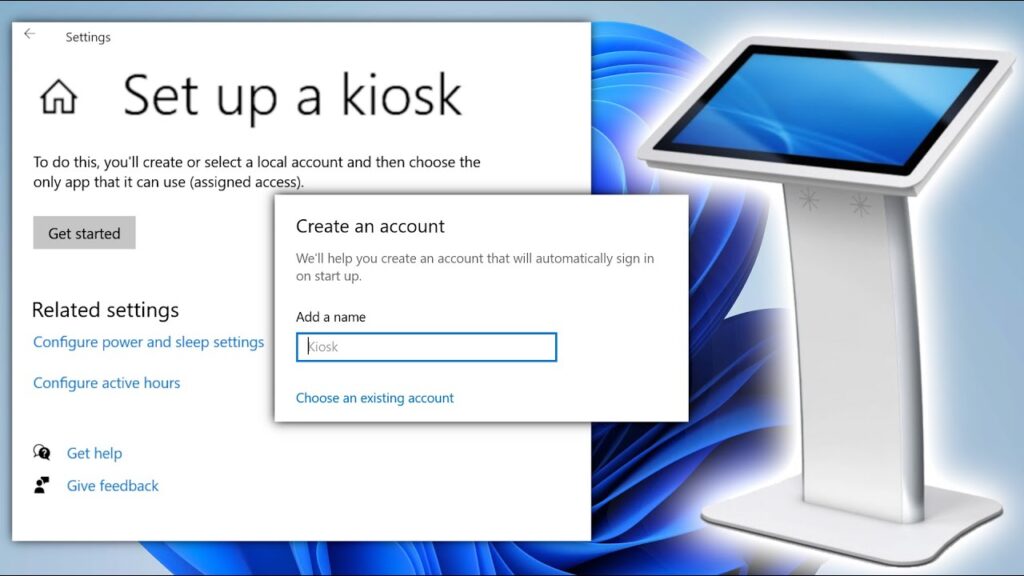Click the back arrow in Settings
The height and width of the screenshot is (576, 1024).
point(28,33)
